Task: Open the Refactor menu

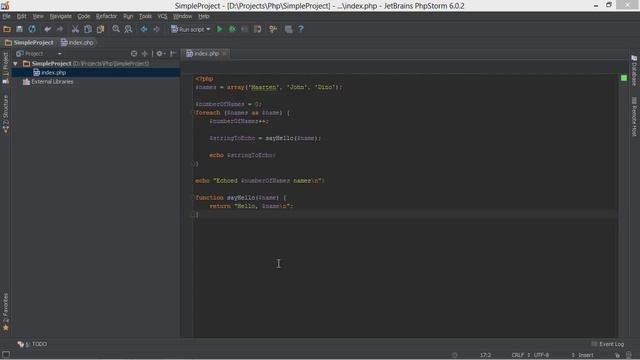Action: 107,16
